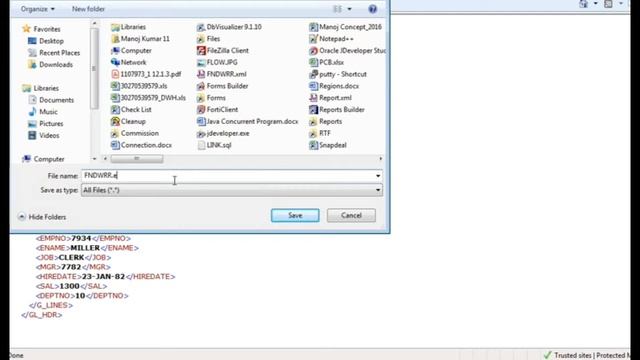Select the Forms Builder shortcut icon

(201, 86)
